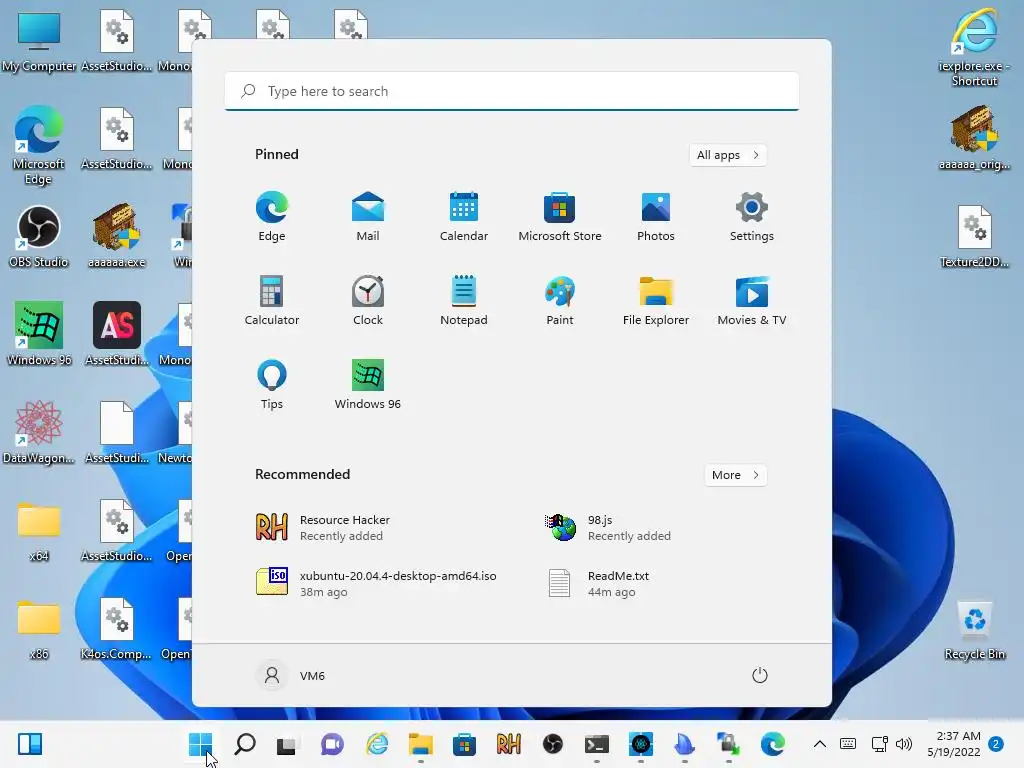Select the Microsoft Edge desktop shortcut
Image resolution: width=1024 pixels, height=768 pixels.
tap(39, 145)
